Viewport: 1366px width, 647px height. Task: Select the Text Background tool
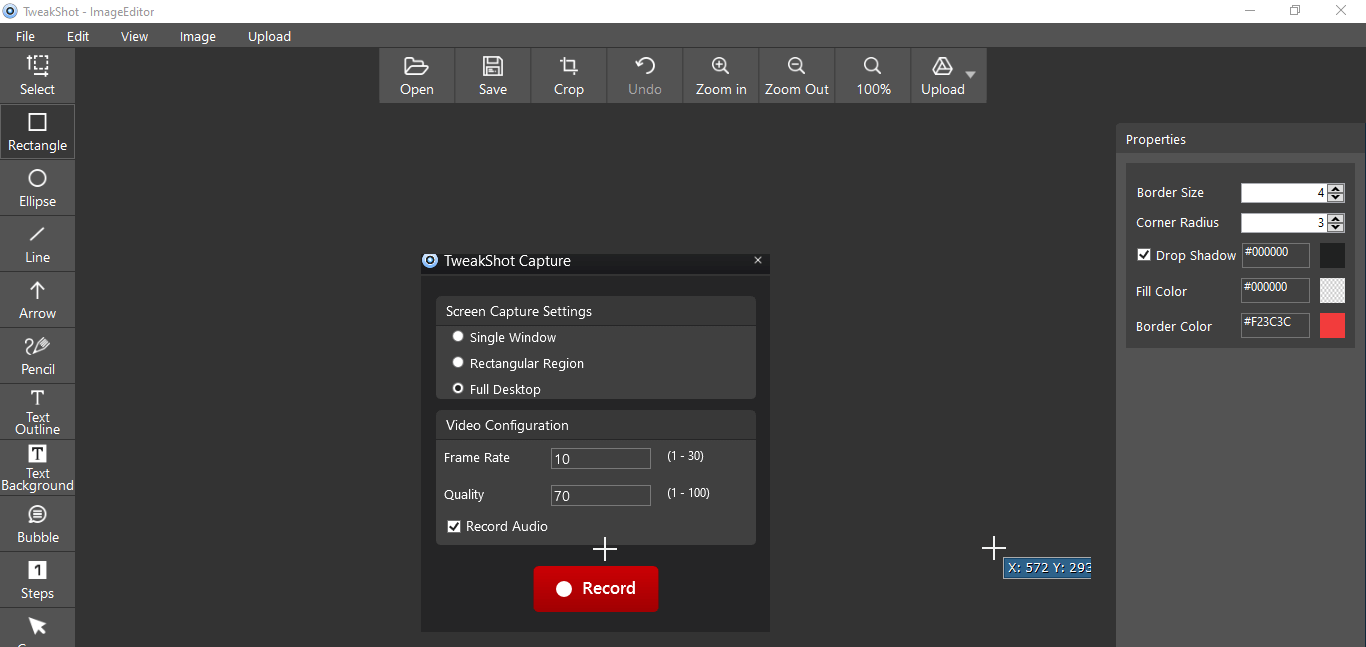point(37,468)
